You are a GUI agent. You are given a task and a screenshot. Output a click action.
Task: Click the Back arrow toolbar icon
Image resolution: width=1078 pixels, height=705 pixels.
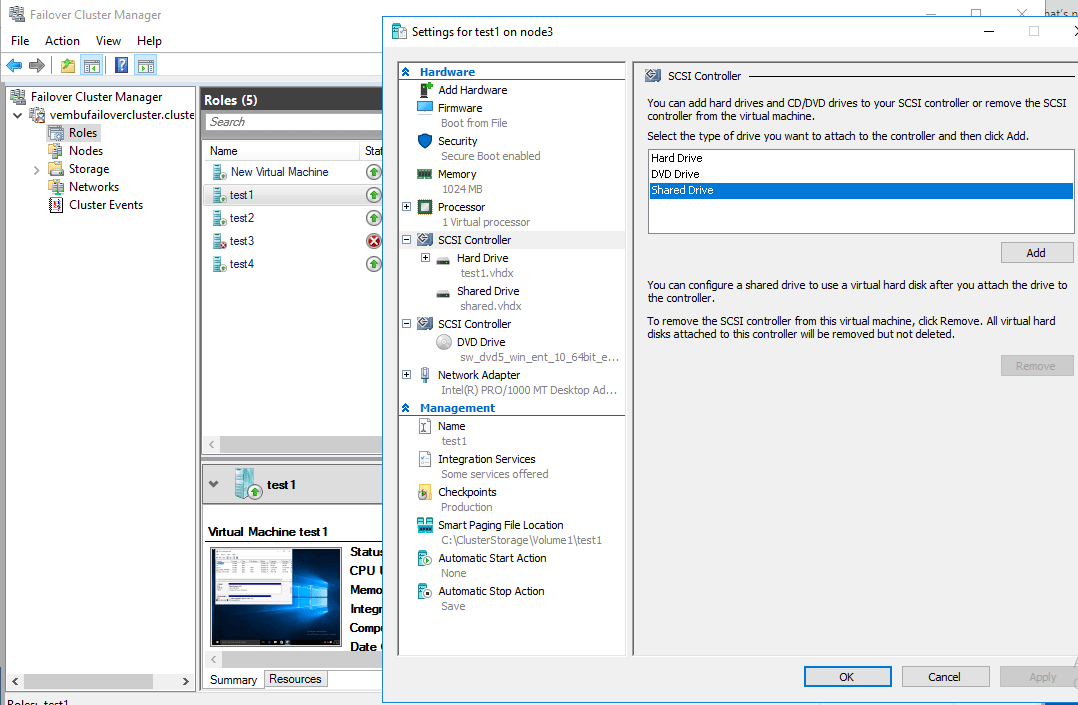tap(14, 65)
